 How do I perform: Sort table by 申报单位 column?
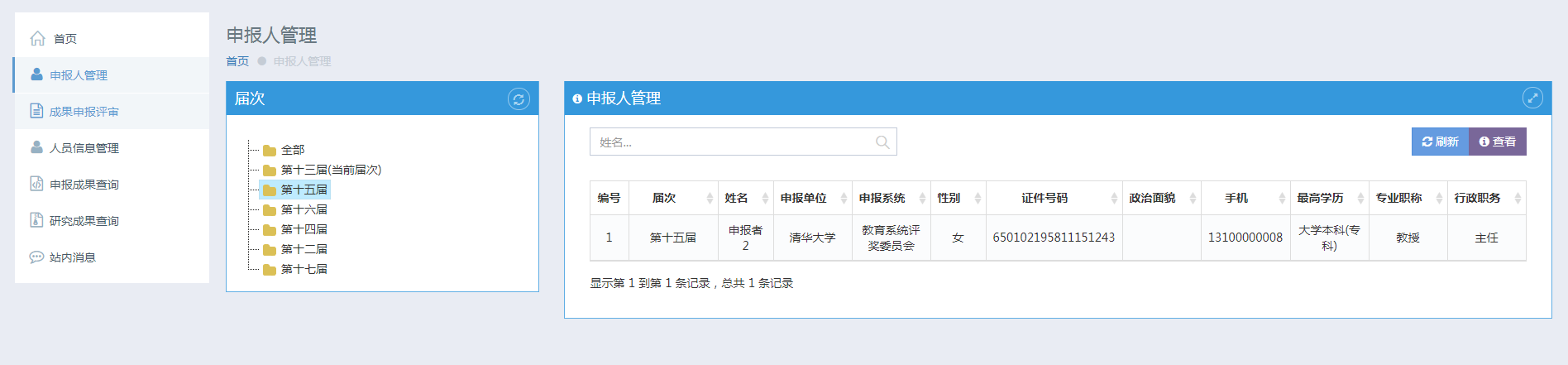812,198
